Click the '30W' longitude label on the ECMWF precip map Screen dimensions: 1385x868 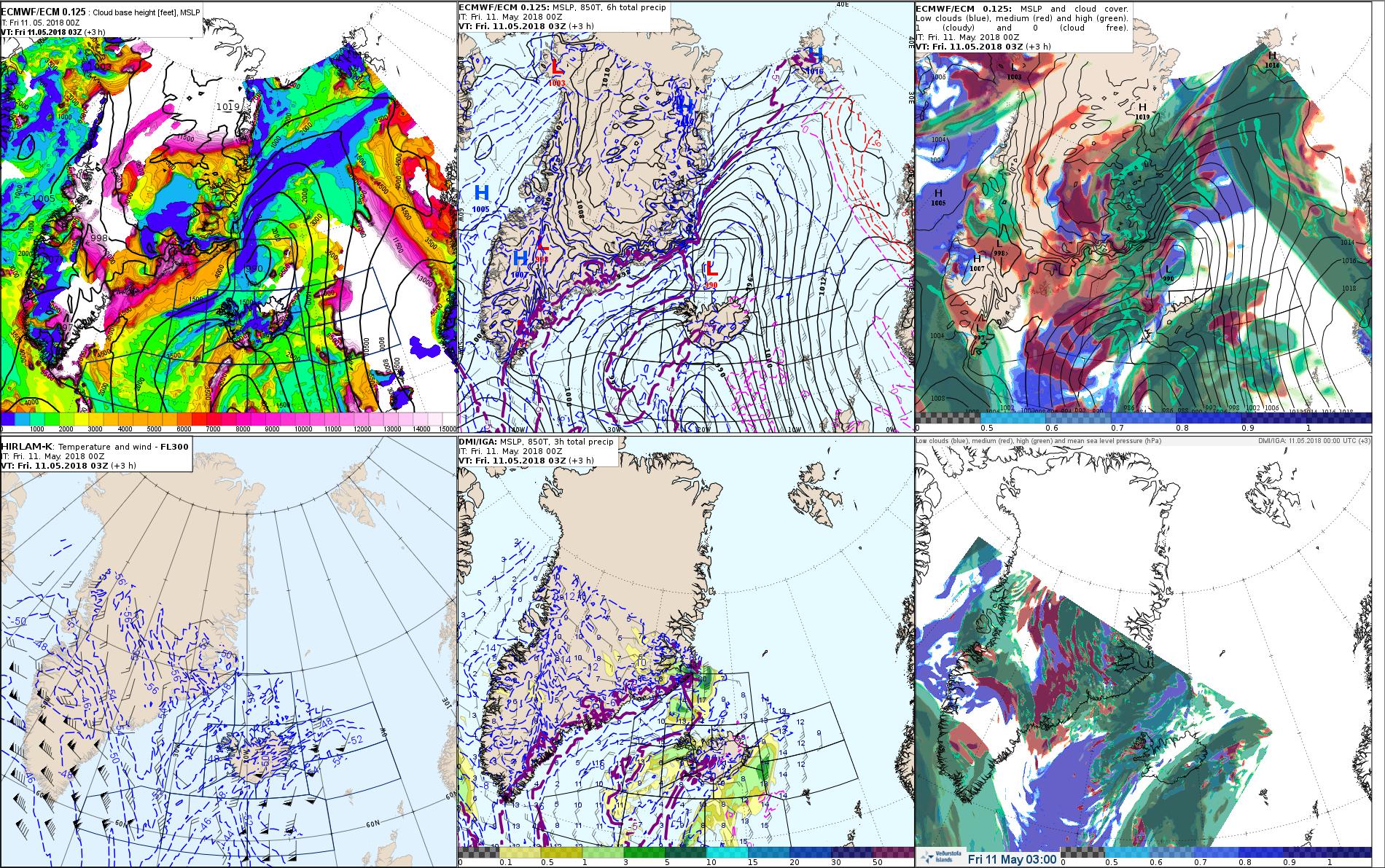pyautogui.click(x=614, y=429)
